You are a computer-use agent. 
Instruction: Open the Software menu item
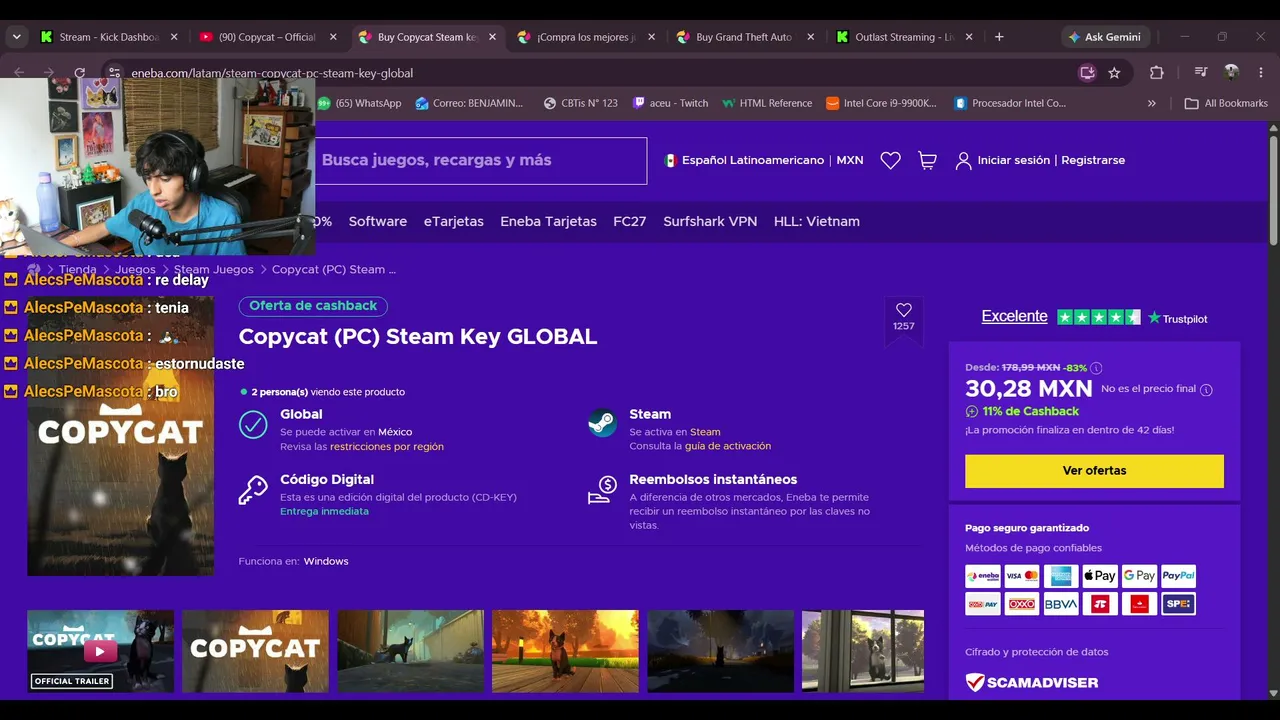click(378, 221)
